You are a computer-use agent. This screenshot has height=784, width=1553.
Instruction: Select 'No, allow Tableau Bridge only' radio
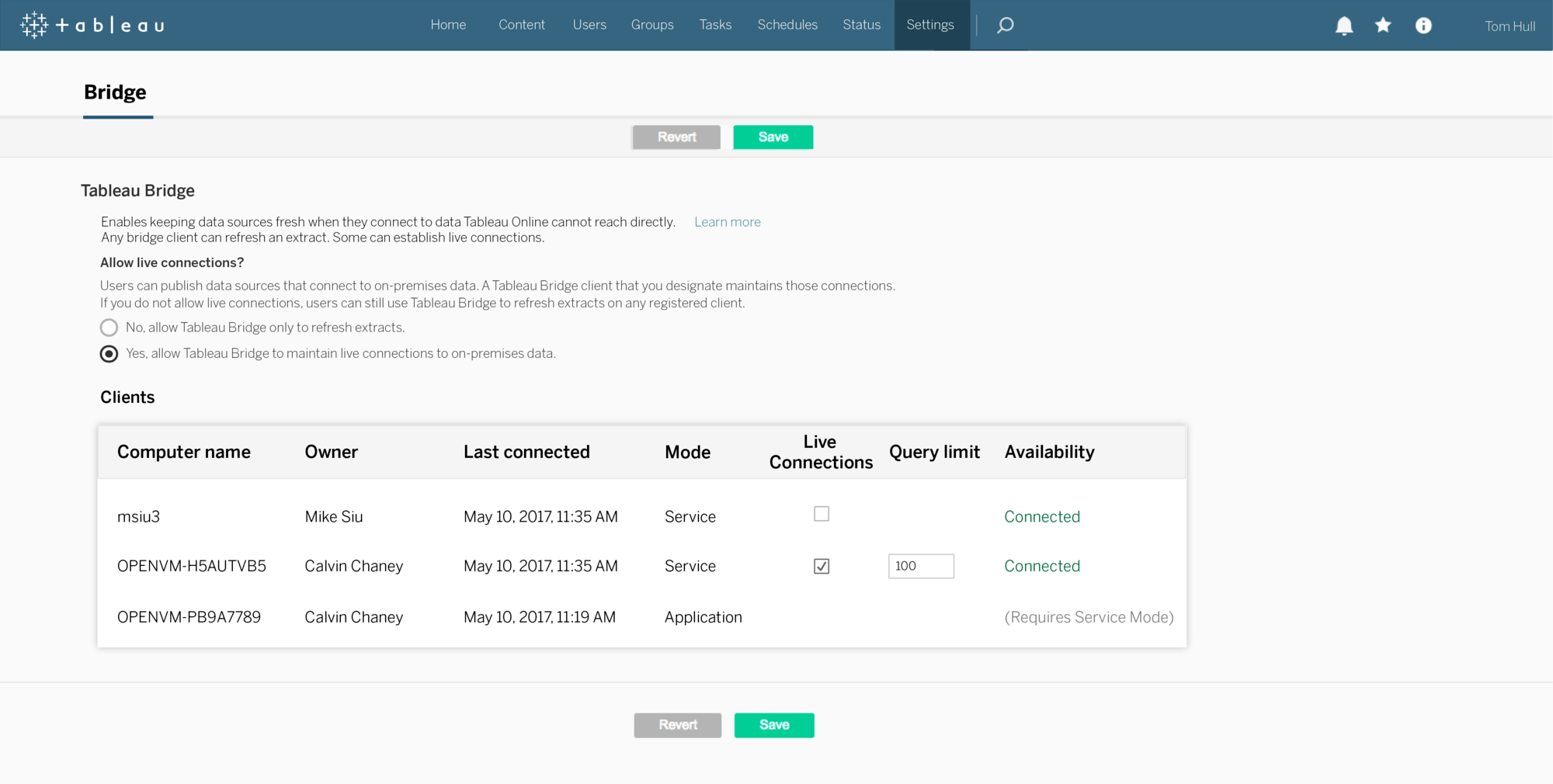[x=109, y=328]
